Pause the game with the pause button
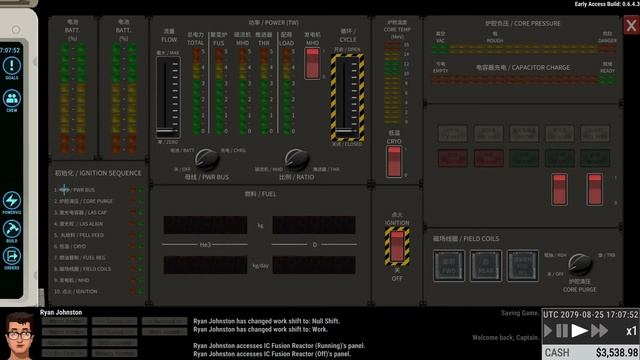 (562, 331)
